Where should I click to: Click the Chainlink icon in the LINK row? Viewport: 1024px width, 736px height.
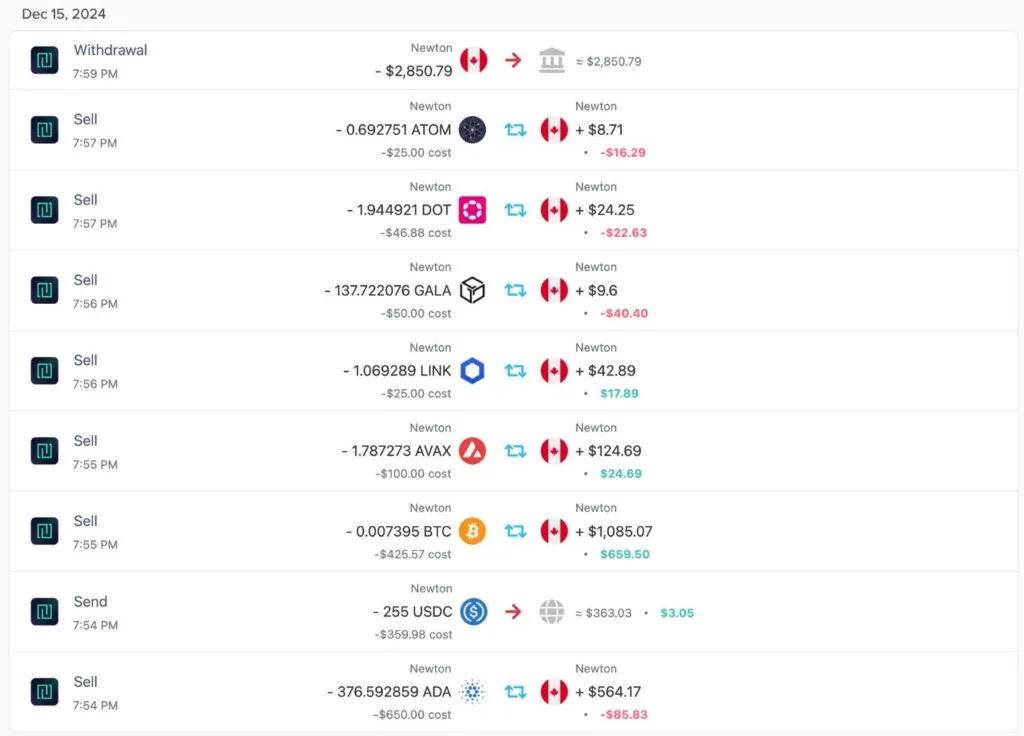point(473,370)
